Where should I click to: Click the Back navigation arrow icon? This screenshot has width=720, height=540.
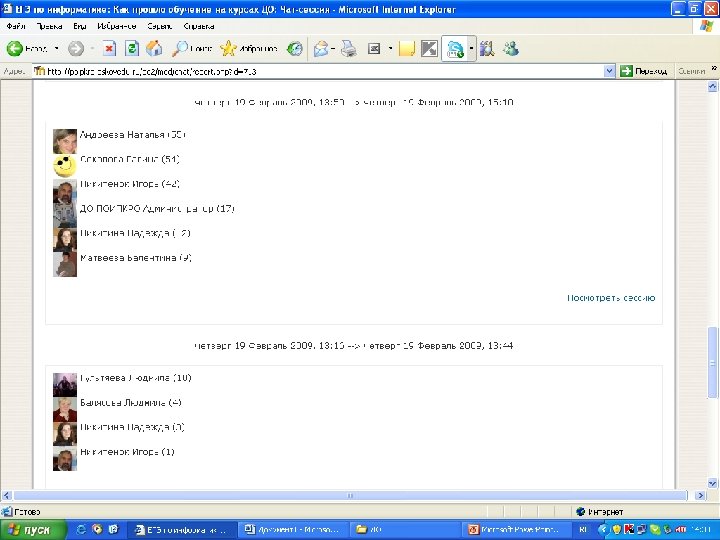[14, 48]
